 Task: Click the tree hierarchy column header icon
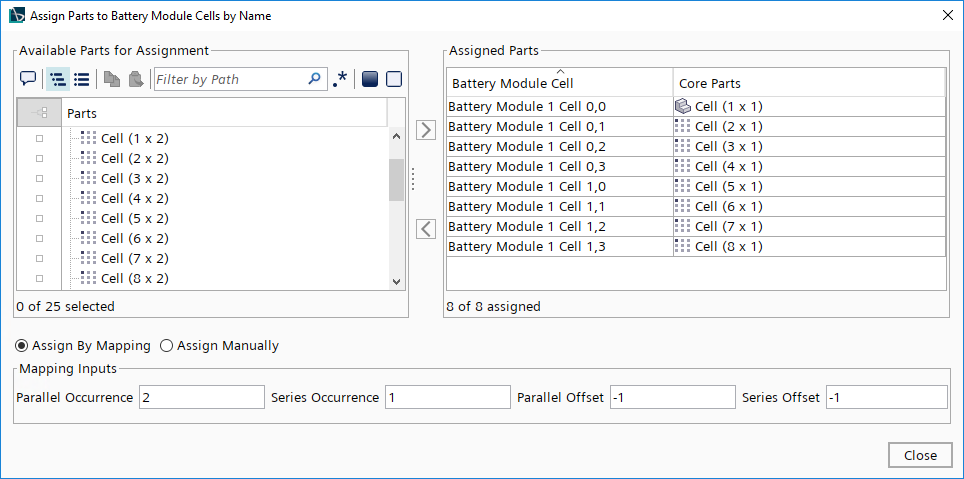tap(40, 113)
